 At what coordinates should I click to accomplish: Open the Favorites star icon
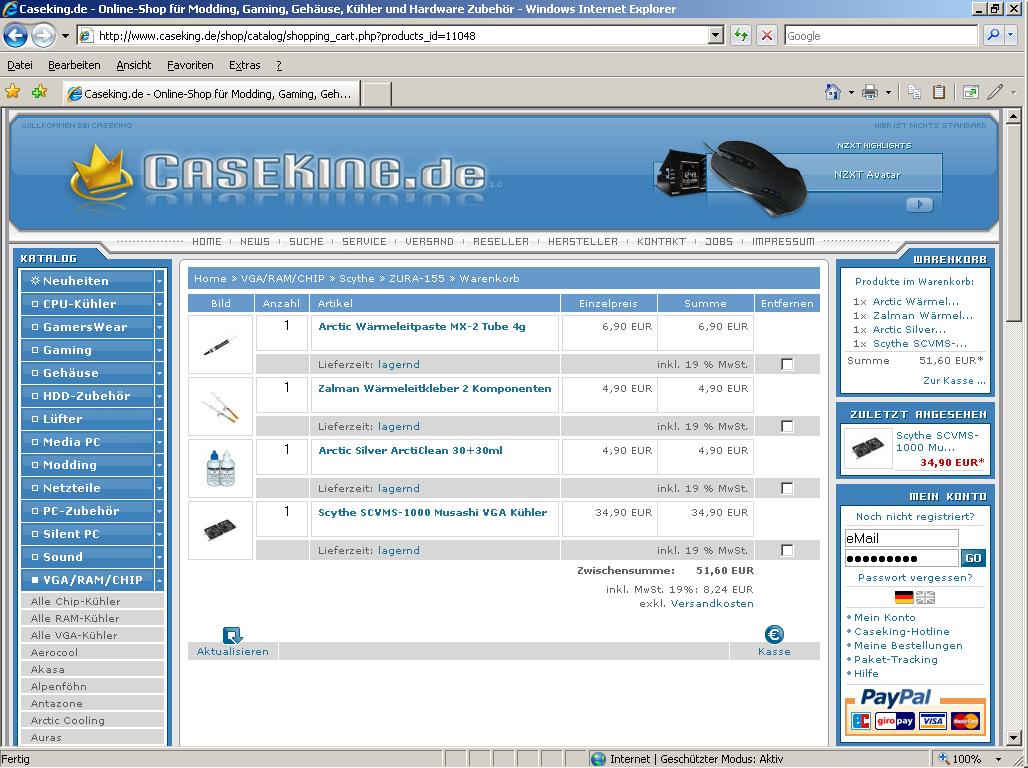[x=12, y=92]
